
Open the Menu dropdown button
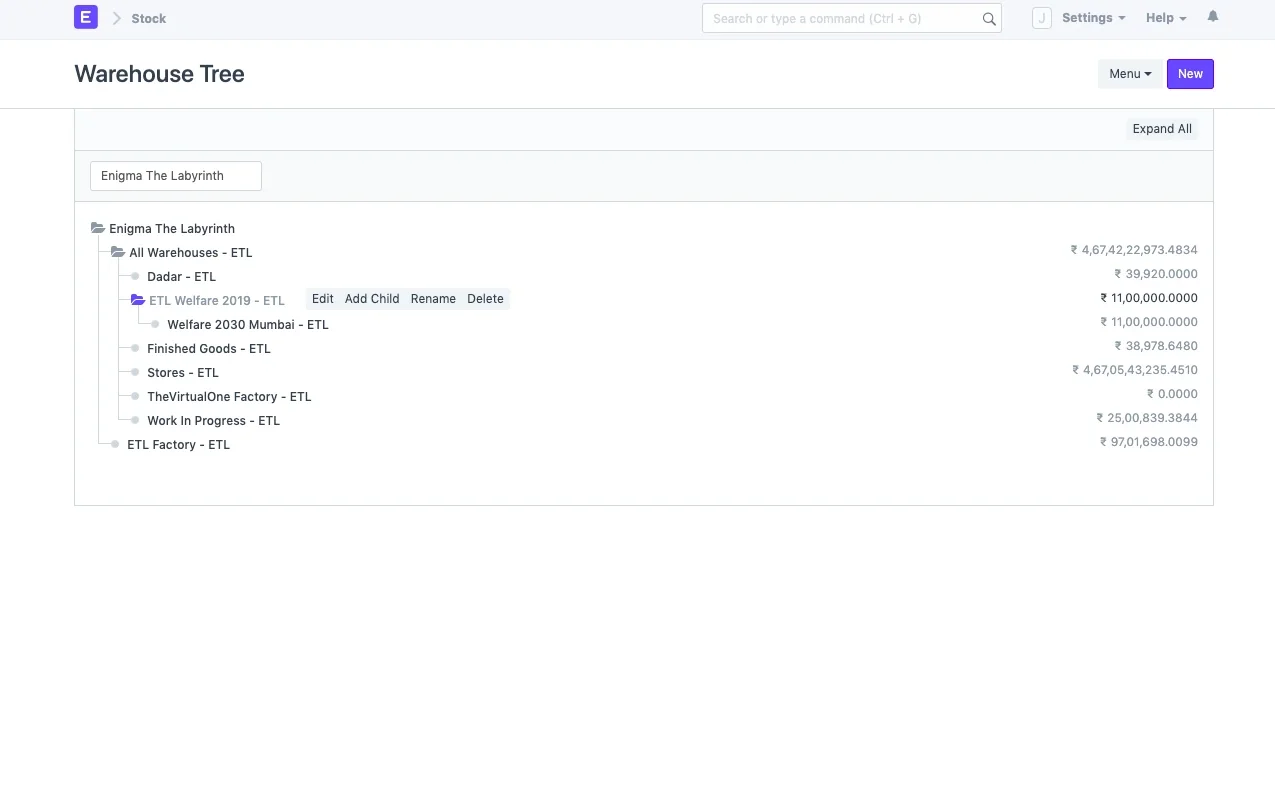pos(1130,74)
